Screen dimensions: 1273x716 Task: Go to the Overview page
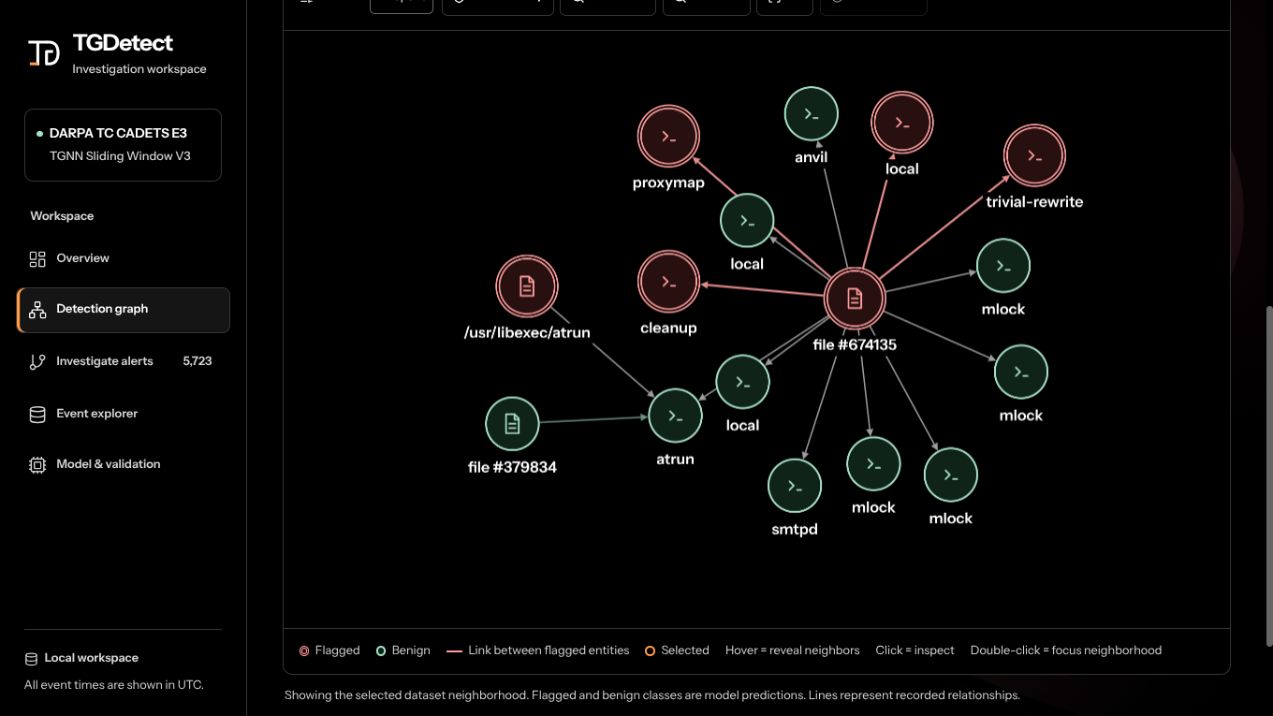[123, 258]
